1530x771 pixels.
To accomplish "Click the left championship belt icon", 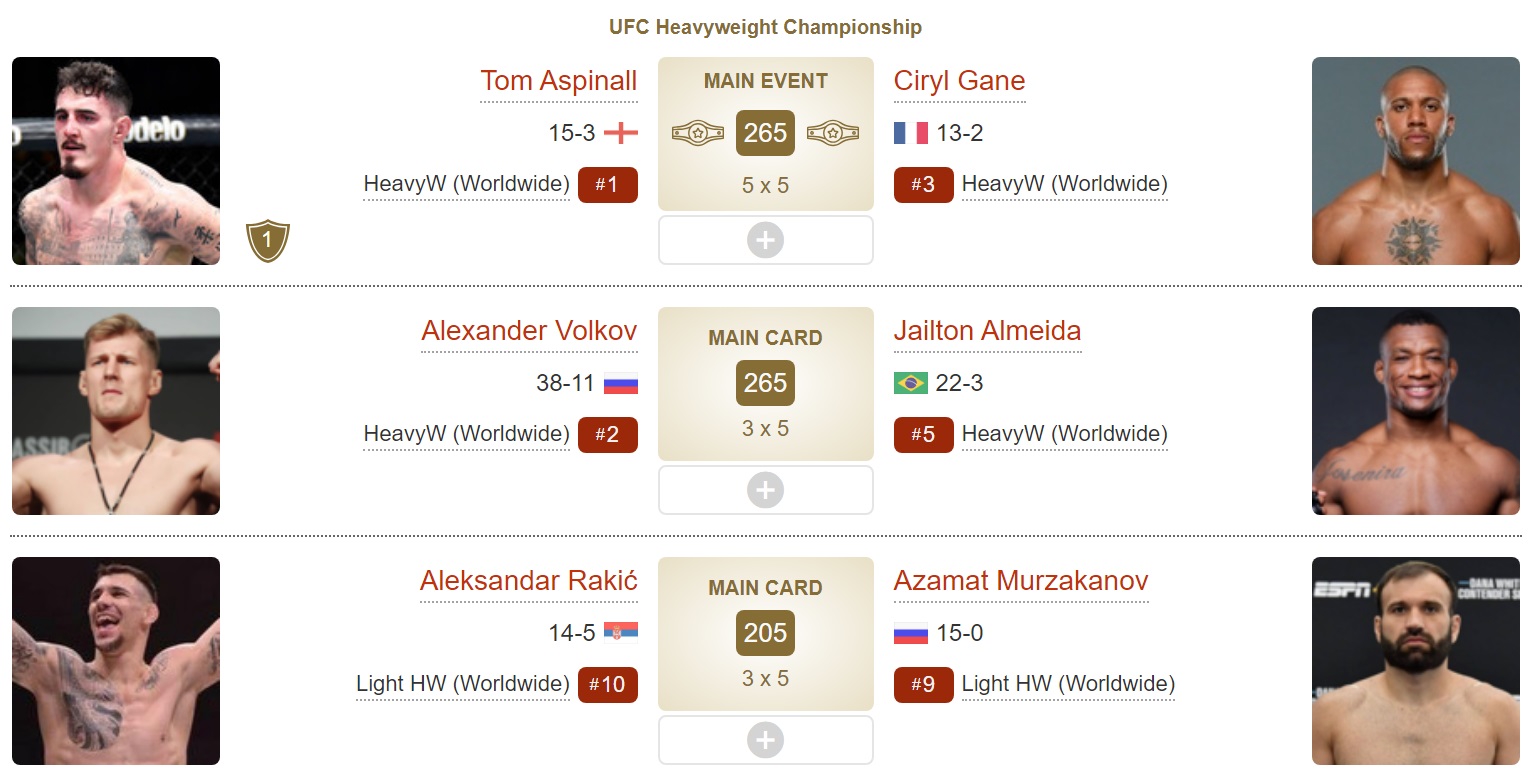I will 697,133.
